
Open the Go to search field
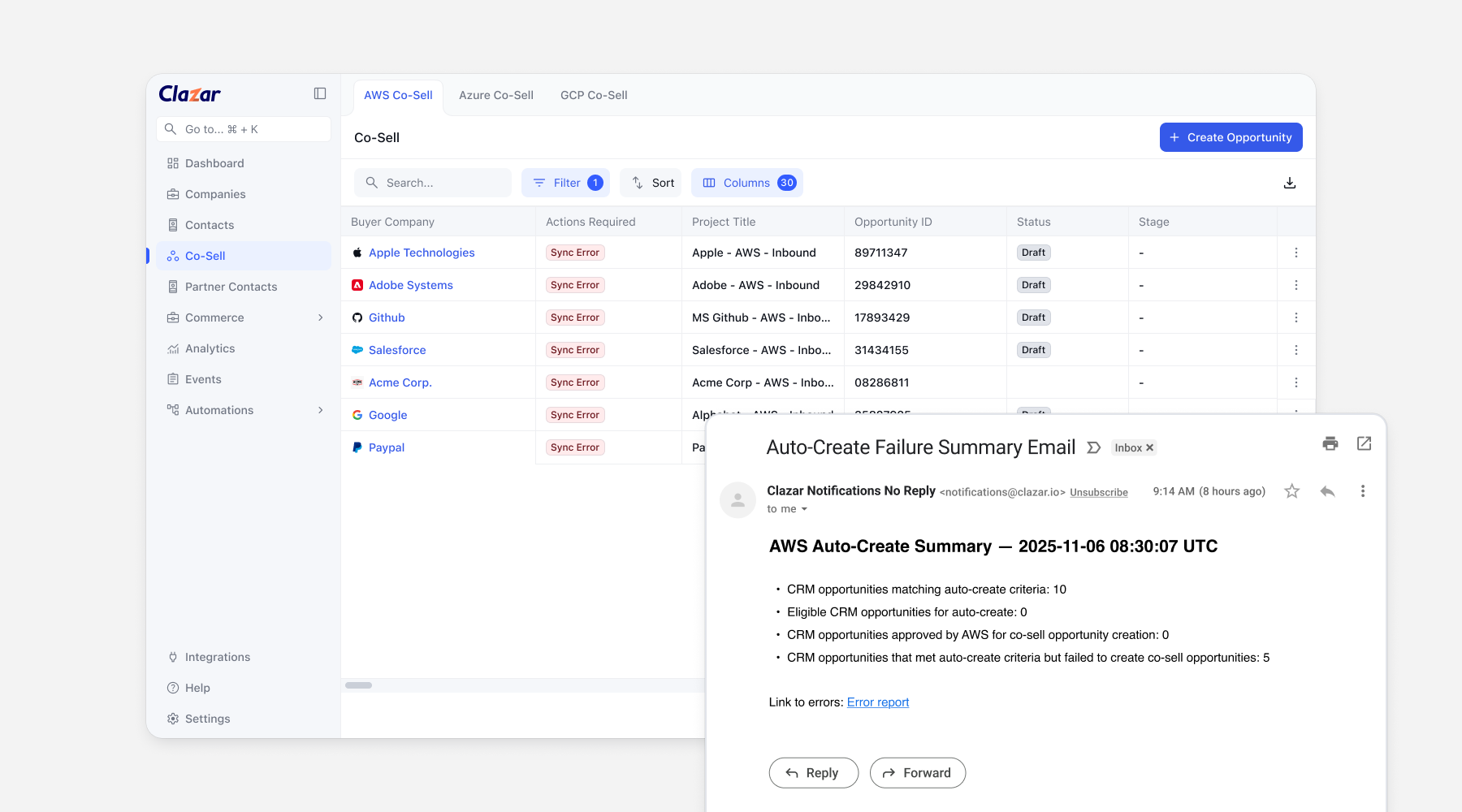click(x=244, y=129)
